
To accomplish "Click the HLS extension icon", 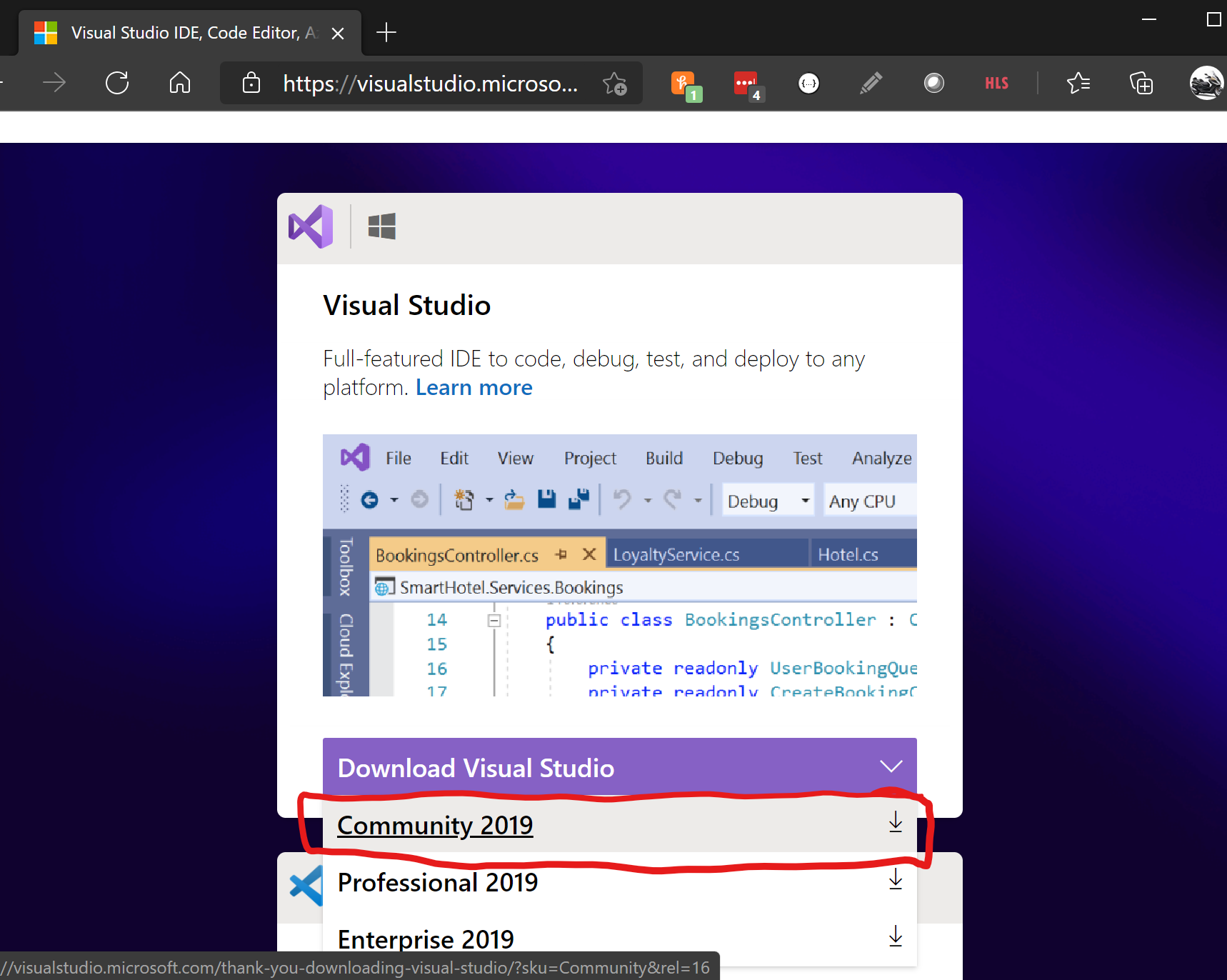I will (x=996, y=84).
